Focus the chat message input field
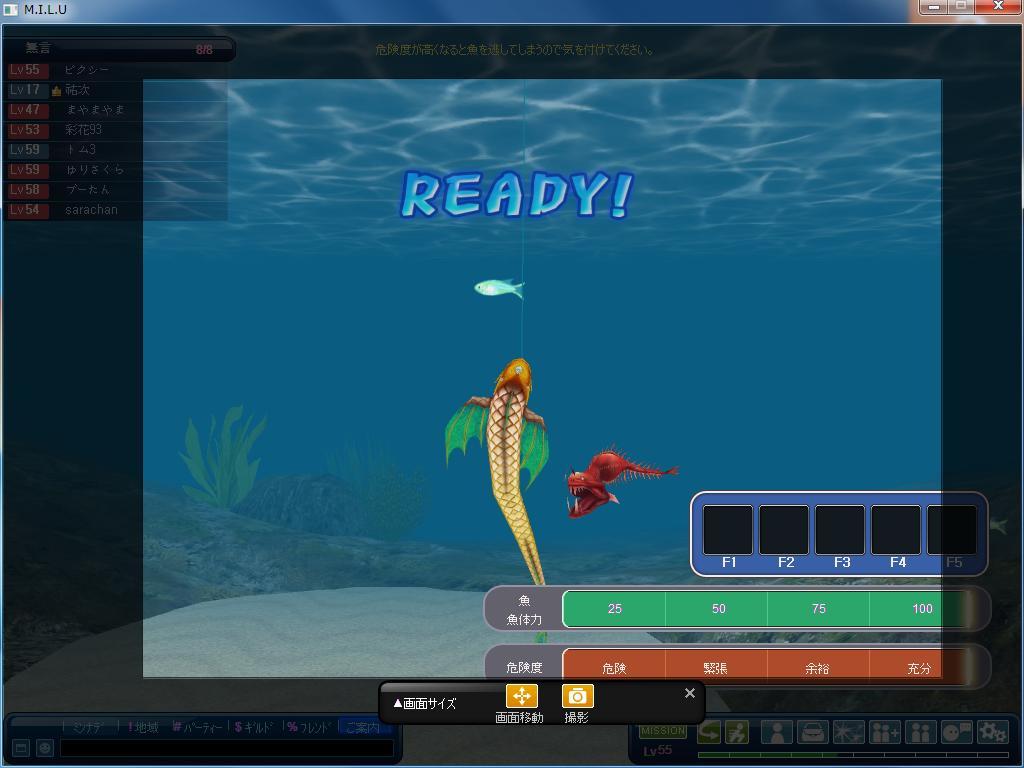The width and height of the screenshot is (1024, 768). [227, 748]
